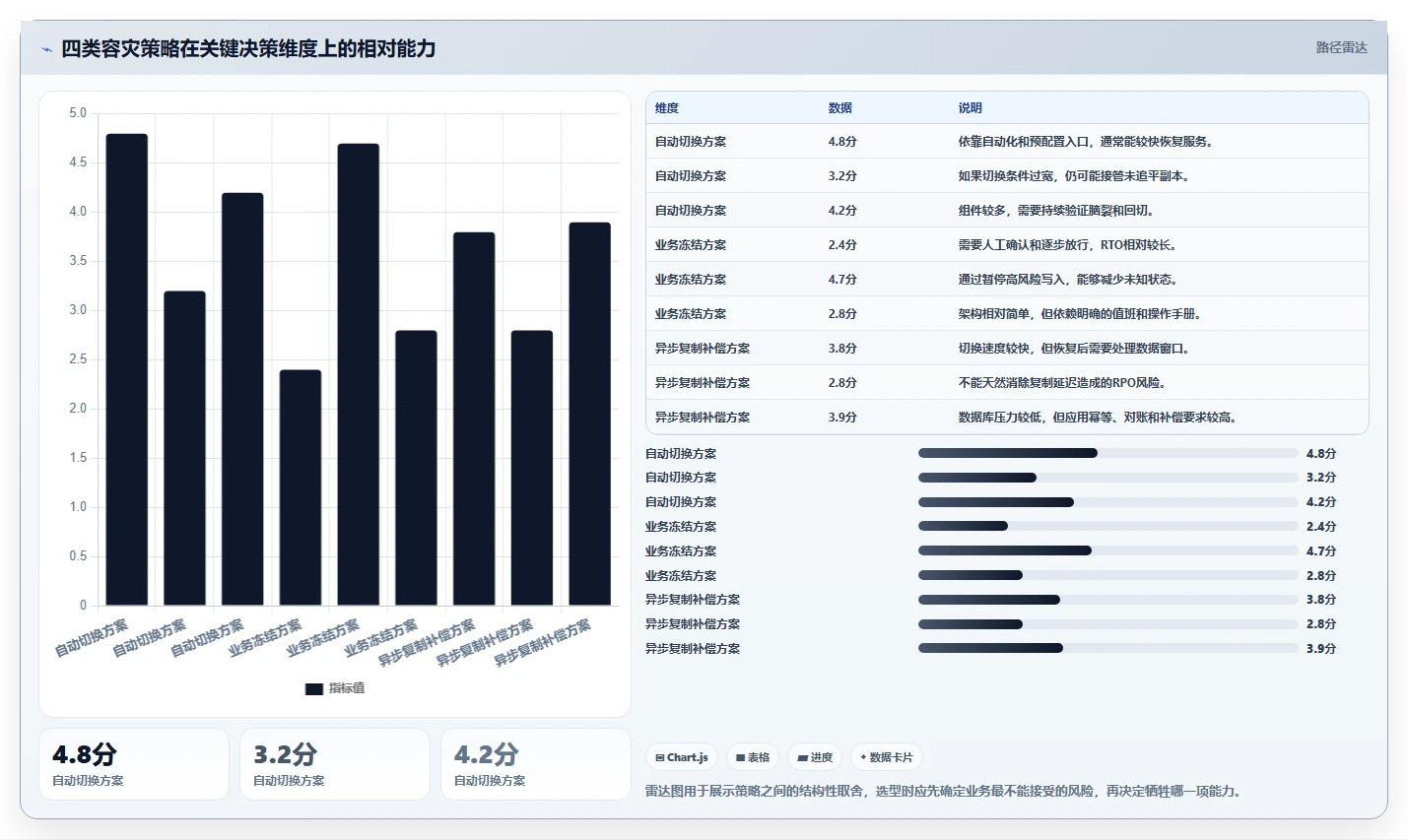Click the 业务冻结方案 2.4分 progress bar
The height and width of the screenshot is (840, 1408).
tap(1107, 526)
